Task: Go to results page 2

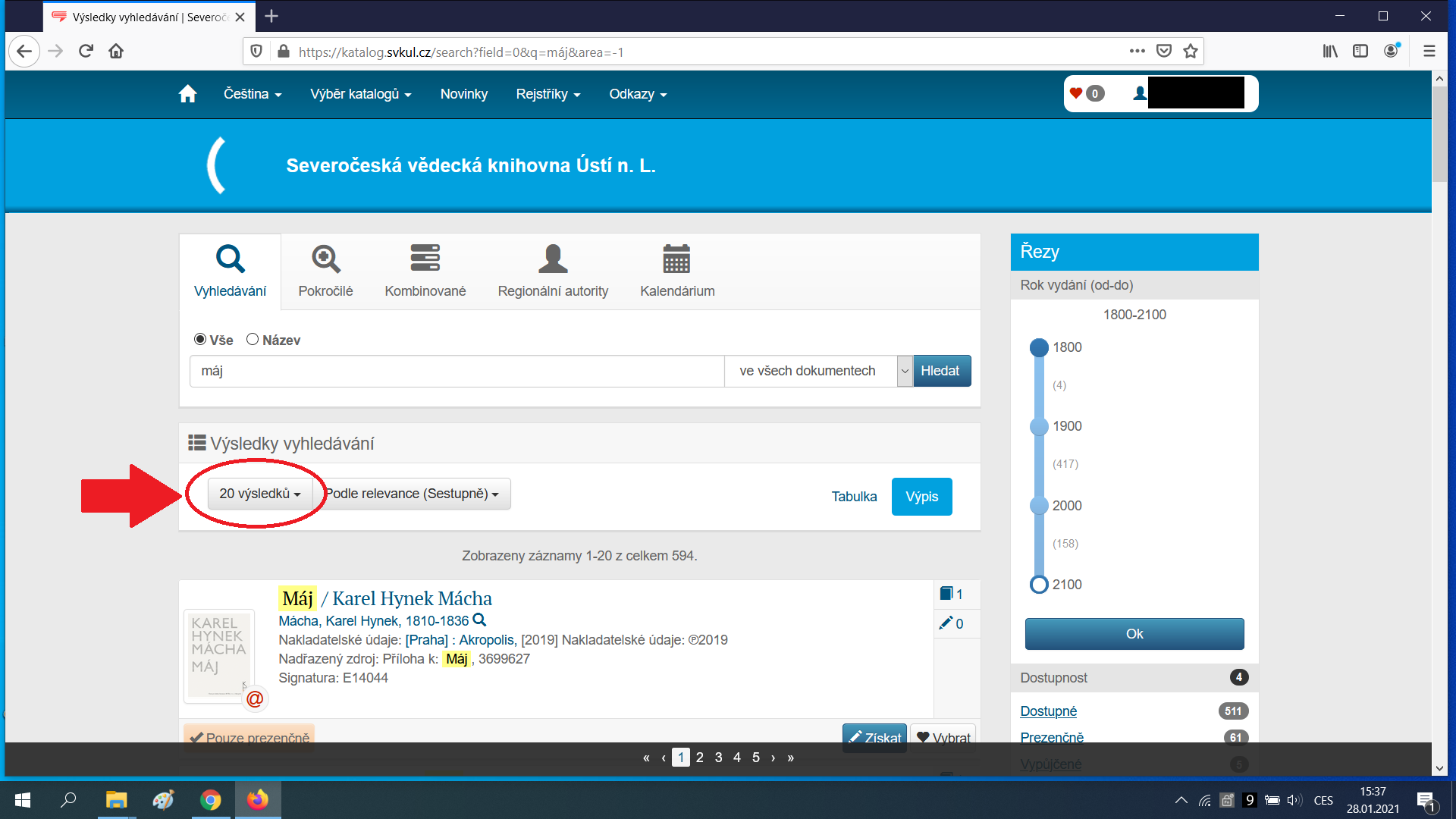Action: (x=699, y=758)
